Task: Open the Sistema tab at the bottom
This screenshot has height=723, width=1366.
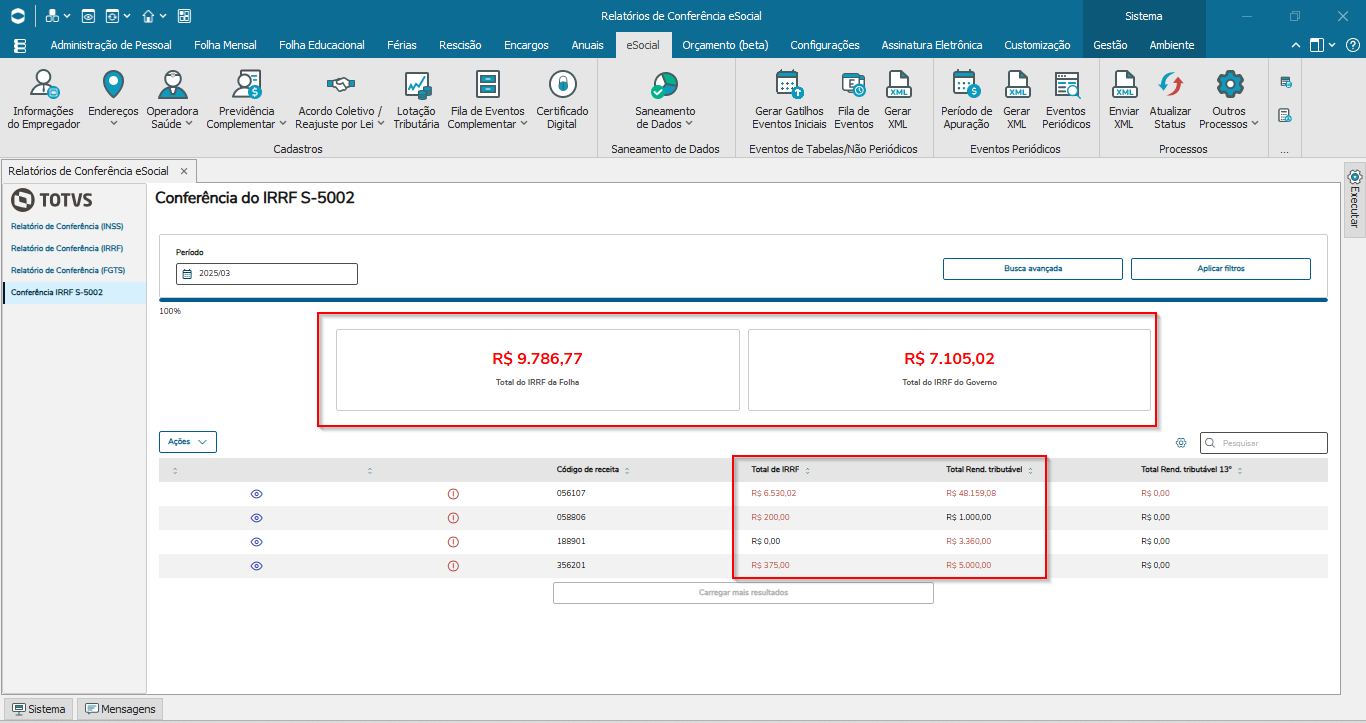Action: click(x=39, y=709)
